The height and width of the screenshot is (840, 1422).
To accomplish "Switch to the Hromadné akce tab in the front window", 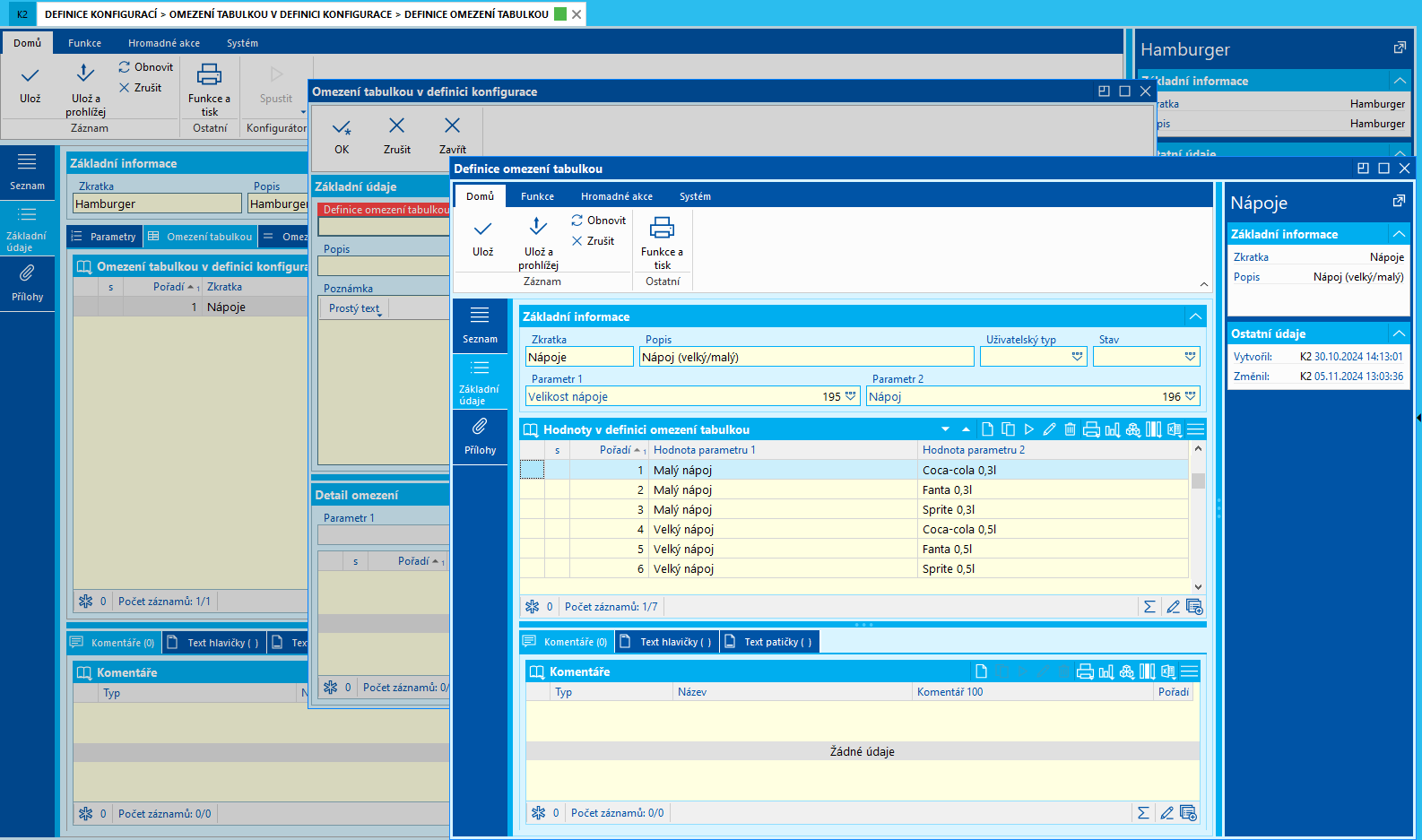I will (616, 196).
